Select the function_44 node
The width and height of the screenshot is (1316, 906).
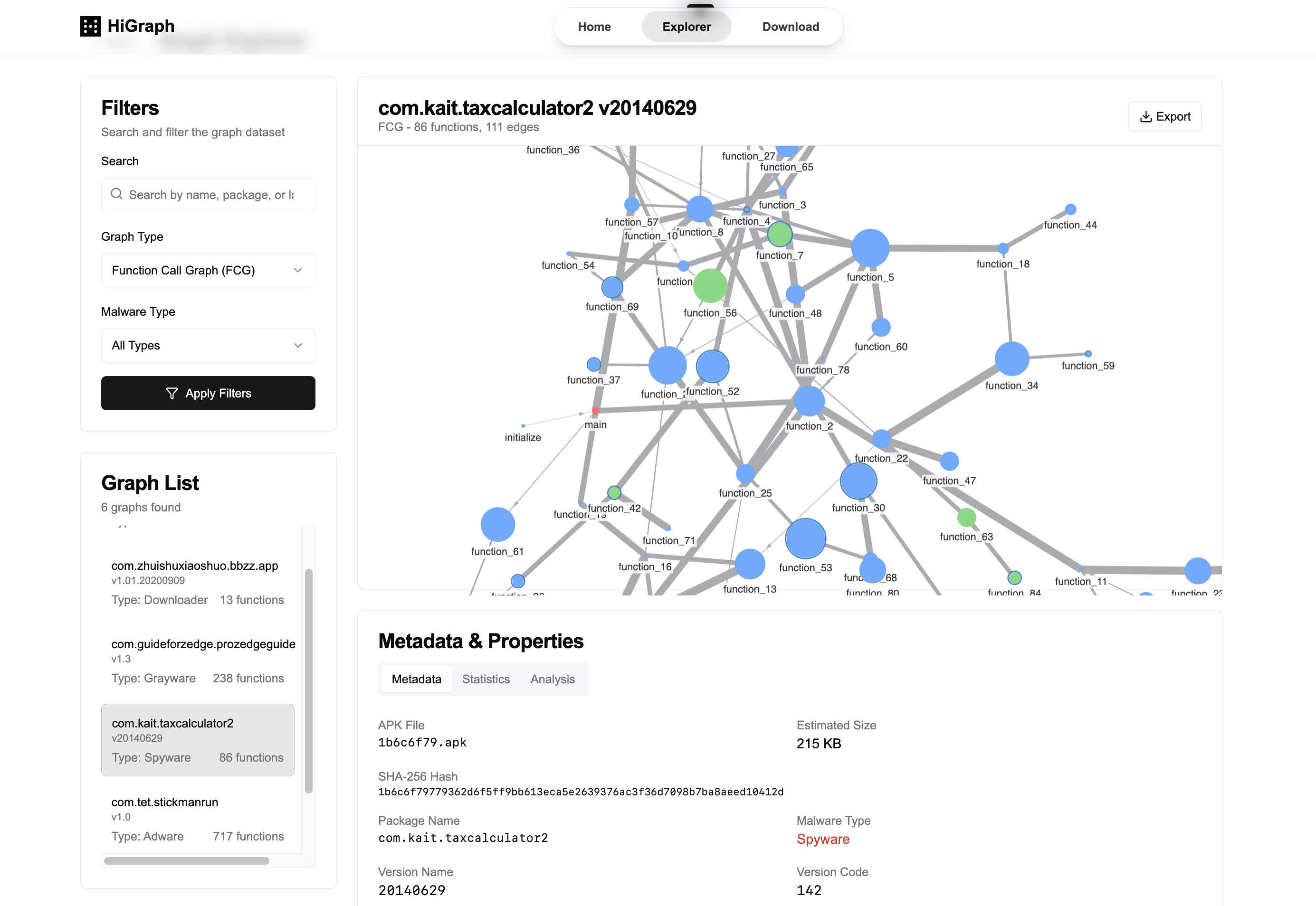pyautogui.click(x=1070, y=209)
